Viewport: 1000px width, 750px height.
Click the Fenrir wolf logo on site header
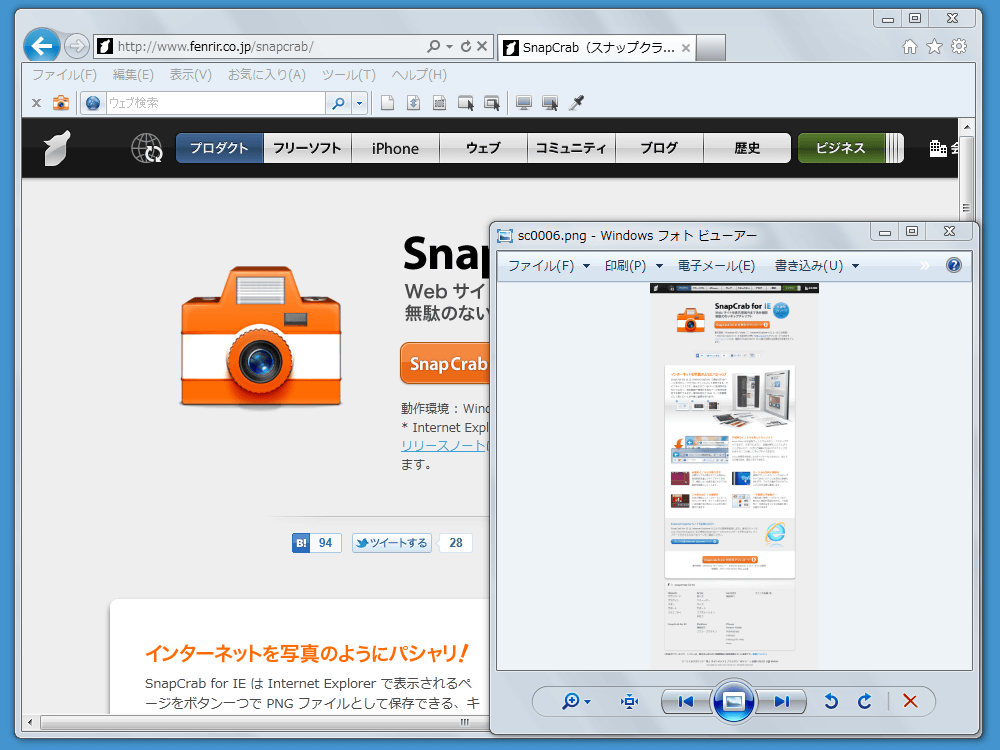[x=57, y=148]
